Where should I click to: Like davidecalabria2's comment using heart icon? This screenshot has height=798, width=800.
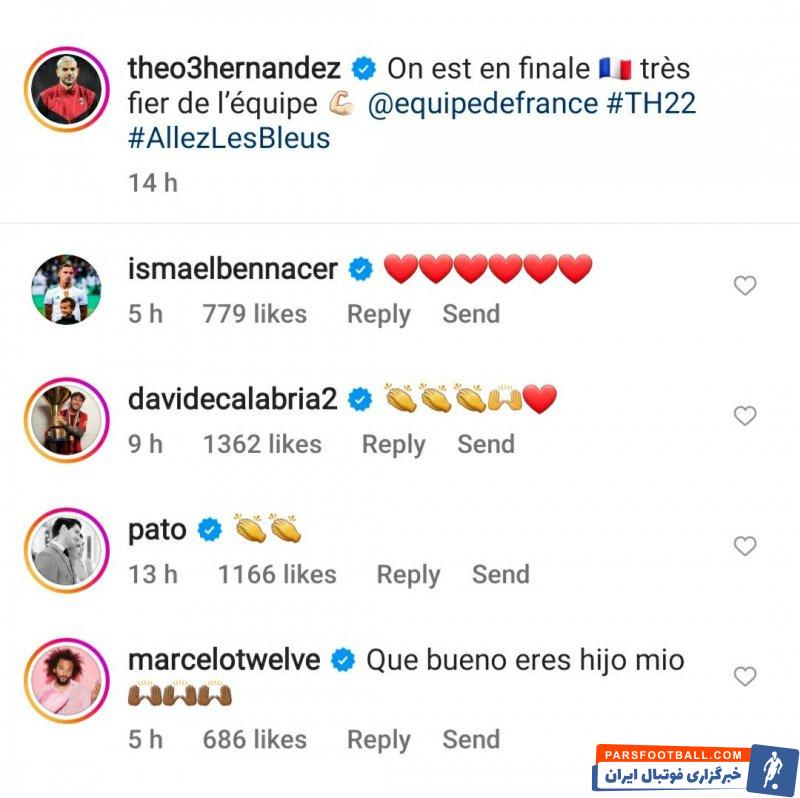[x=744, y=416]
